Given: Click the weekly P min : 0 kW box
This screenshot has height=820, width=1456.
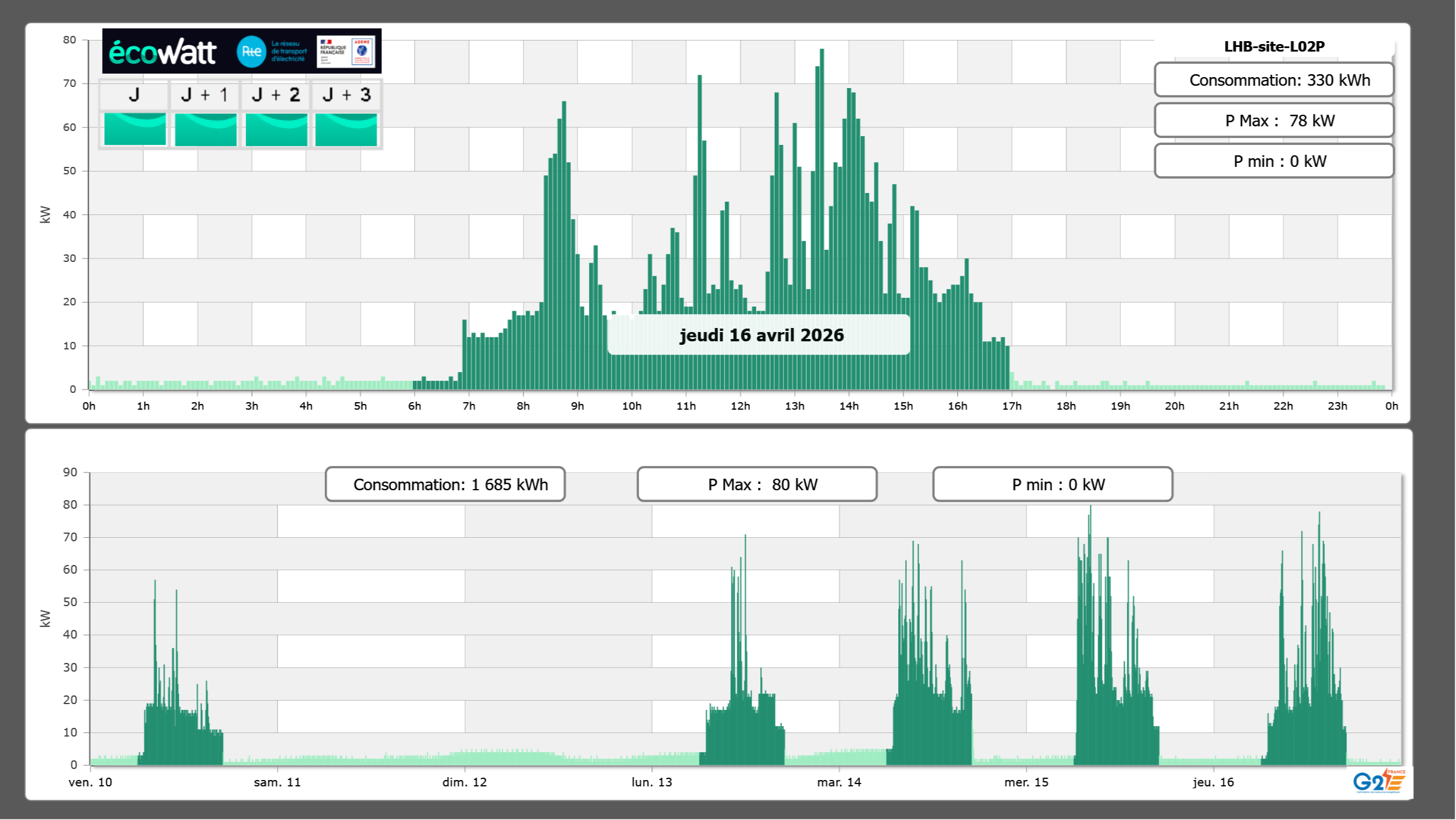Looking at the screenshot, I should click(x=1052, y=484).
